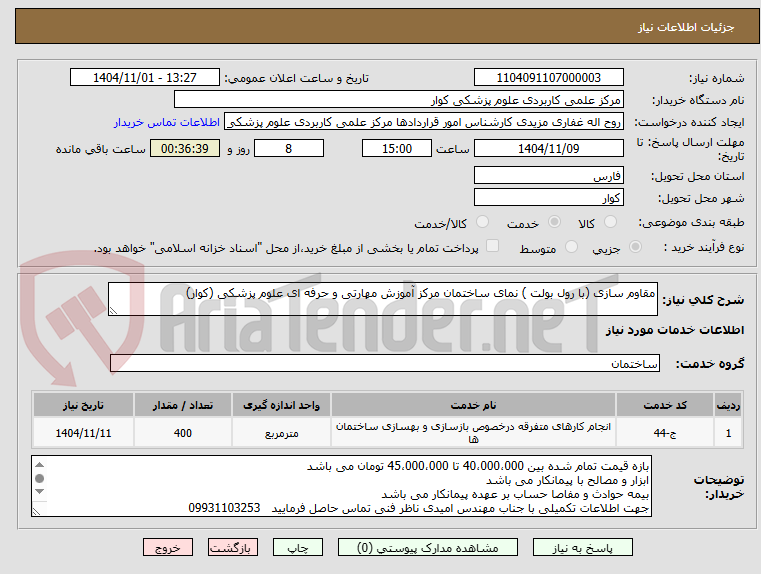
Task: Click the resize handle of buyer notes box
Action: [x=36, y=511]
